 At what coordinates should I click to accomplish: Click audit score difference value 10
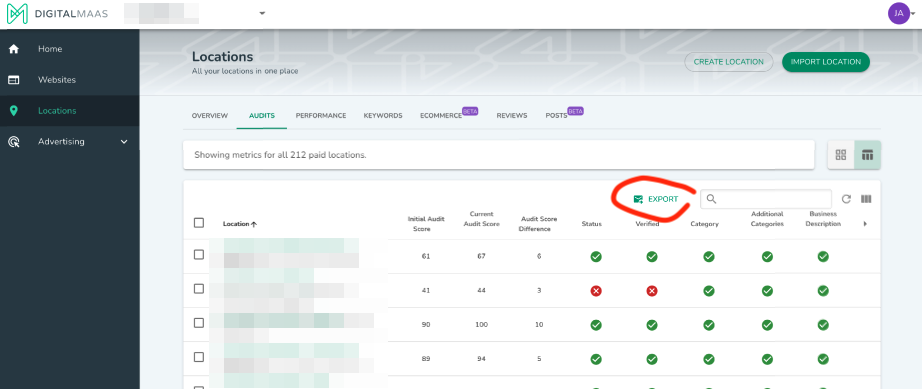click(x=539, y=325)
